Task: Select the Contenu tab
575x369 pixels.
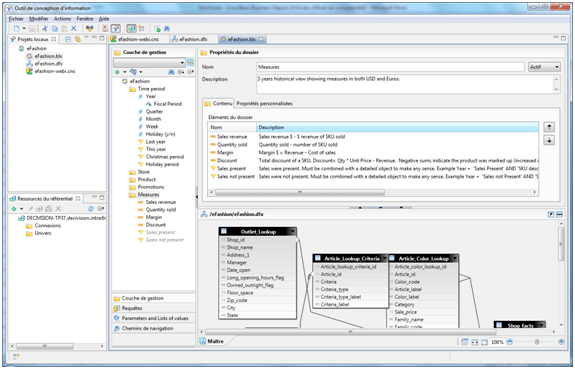Action: pos(218,103)
